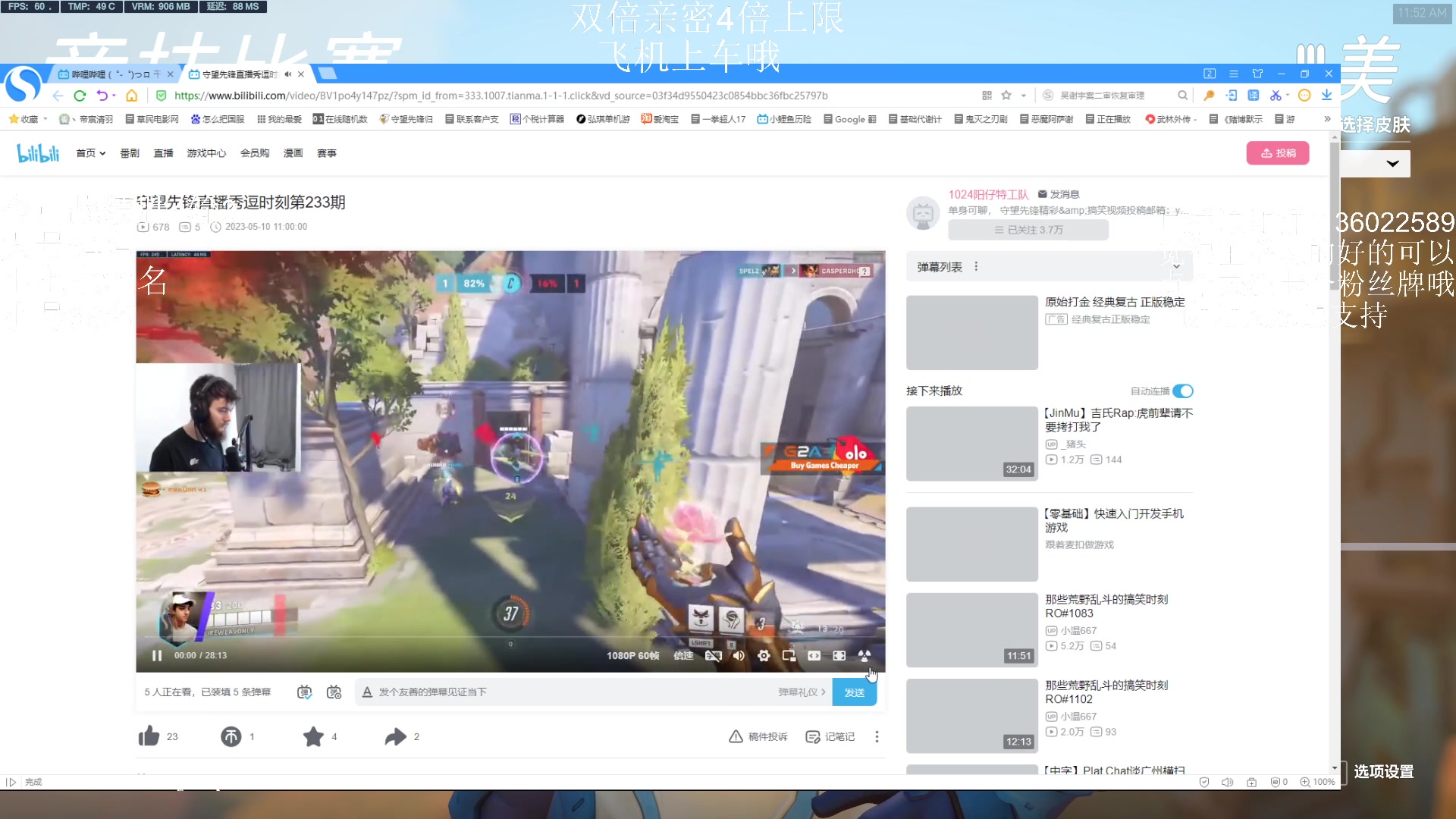Open the 番剧 nav item
The image size is (1456, 819).
coord(130,153)
